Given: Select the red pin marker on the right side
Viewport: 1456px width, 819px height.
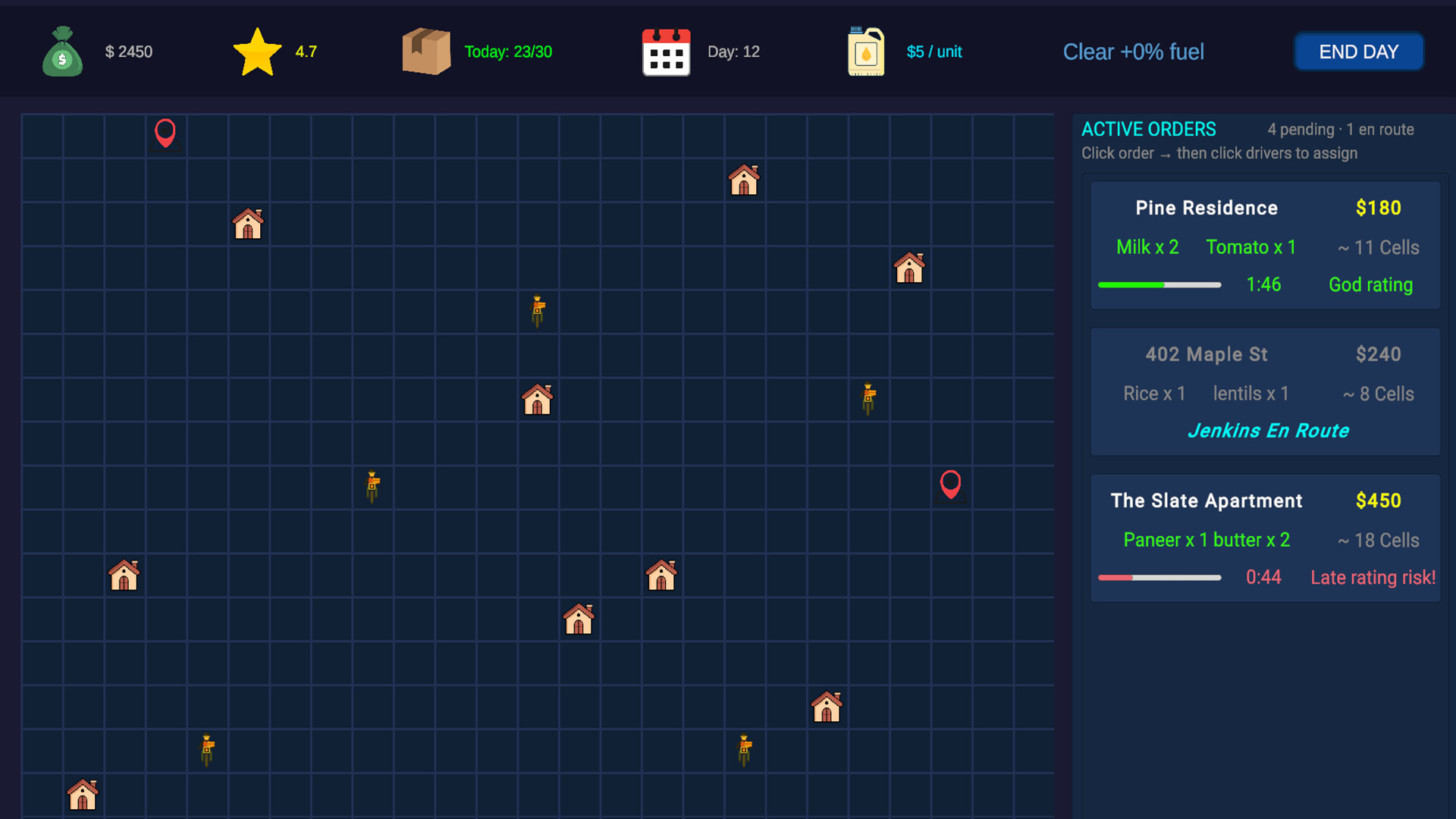Looking at the screenshot, I should click(952, 485).
